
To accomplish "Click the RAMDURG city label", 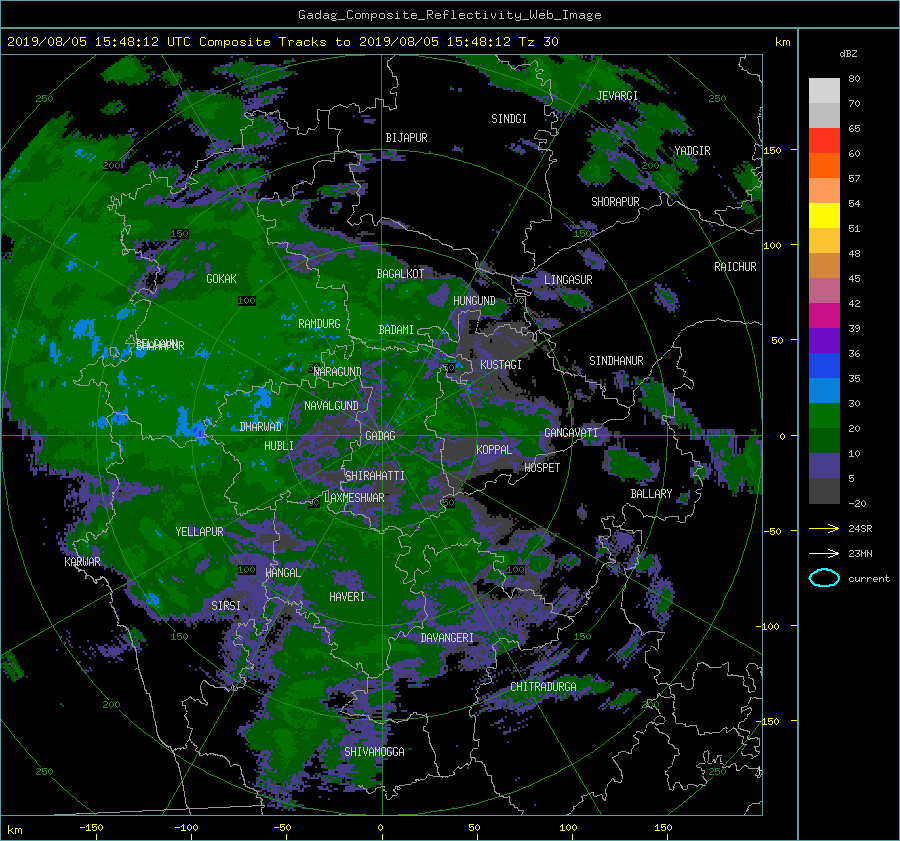I will click(x=319, y=324).
